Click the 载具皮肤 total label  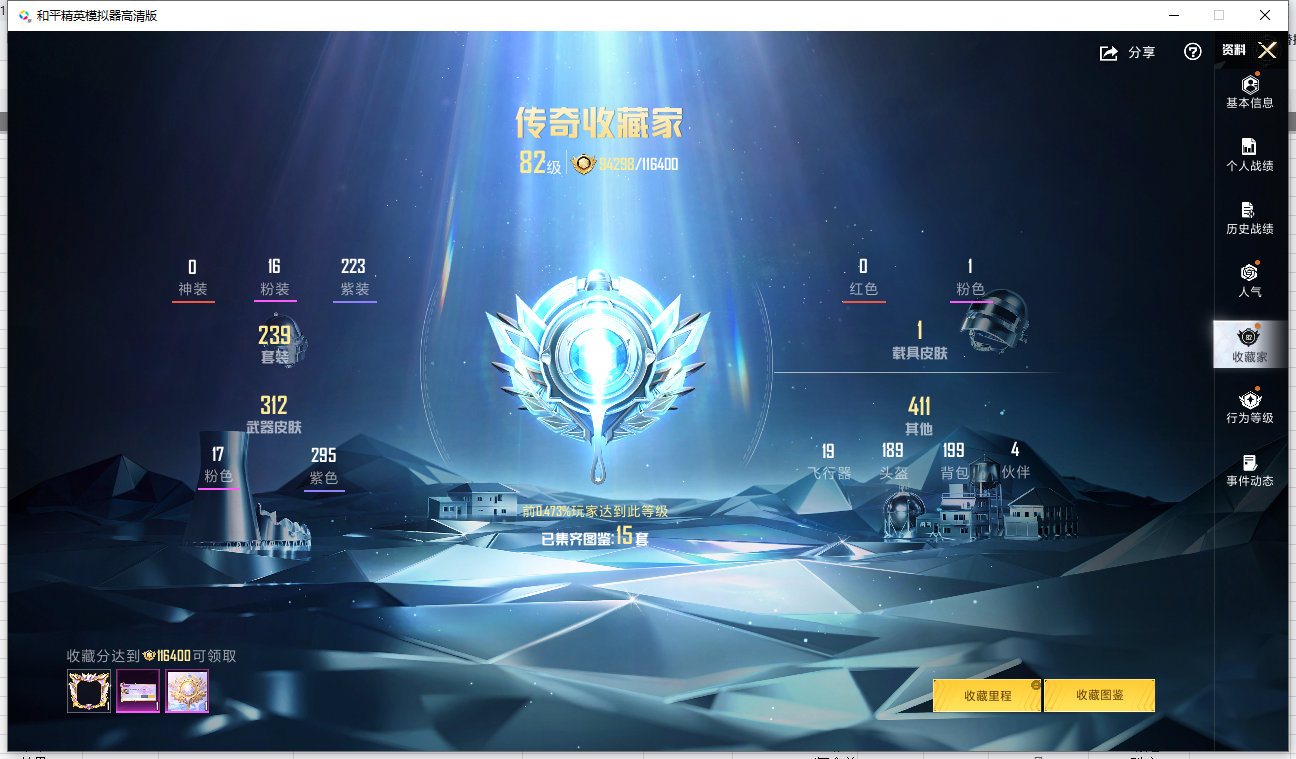pyautogui.click(x=920, y=353)
